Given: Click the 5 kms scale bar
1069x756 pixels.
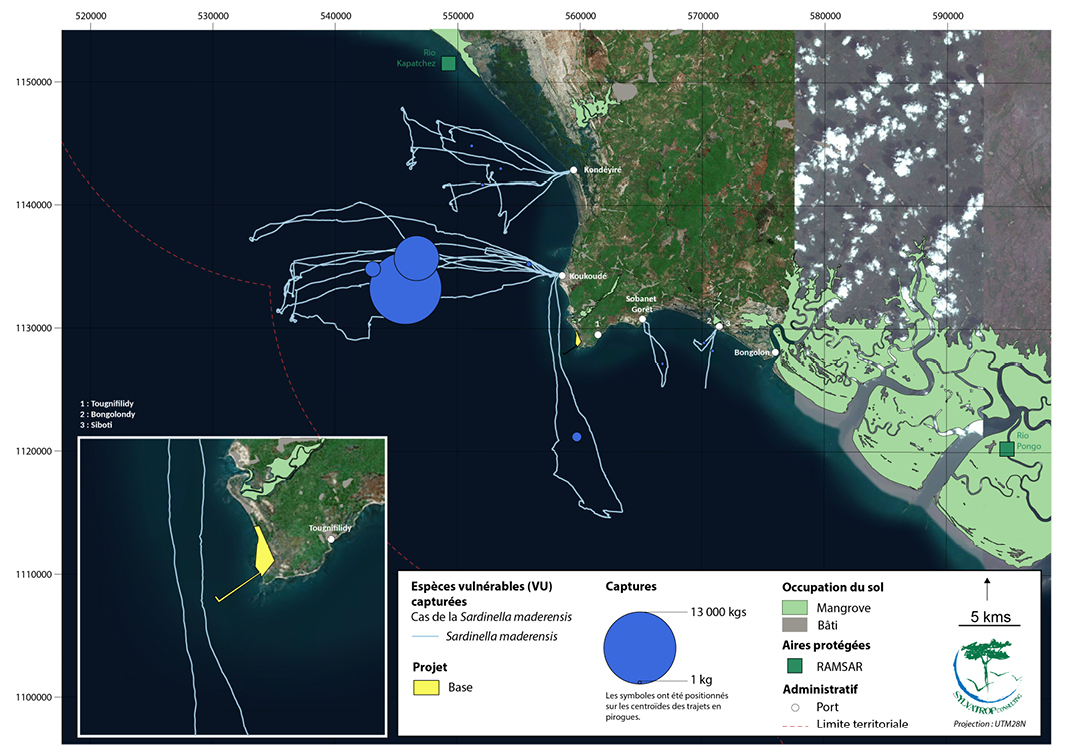Looking at the screenshot, I should tap(988, 625).
